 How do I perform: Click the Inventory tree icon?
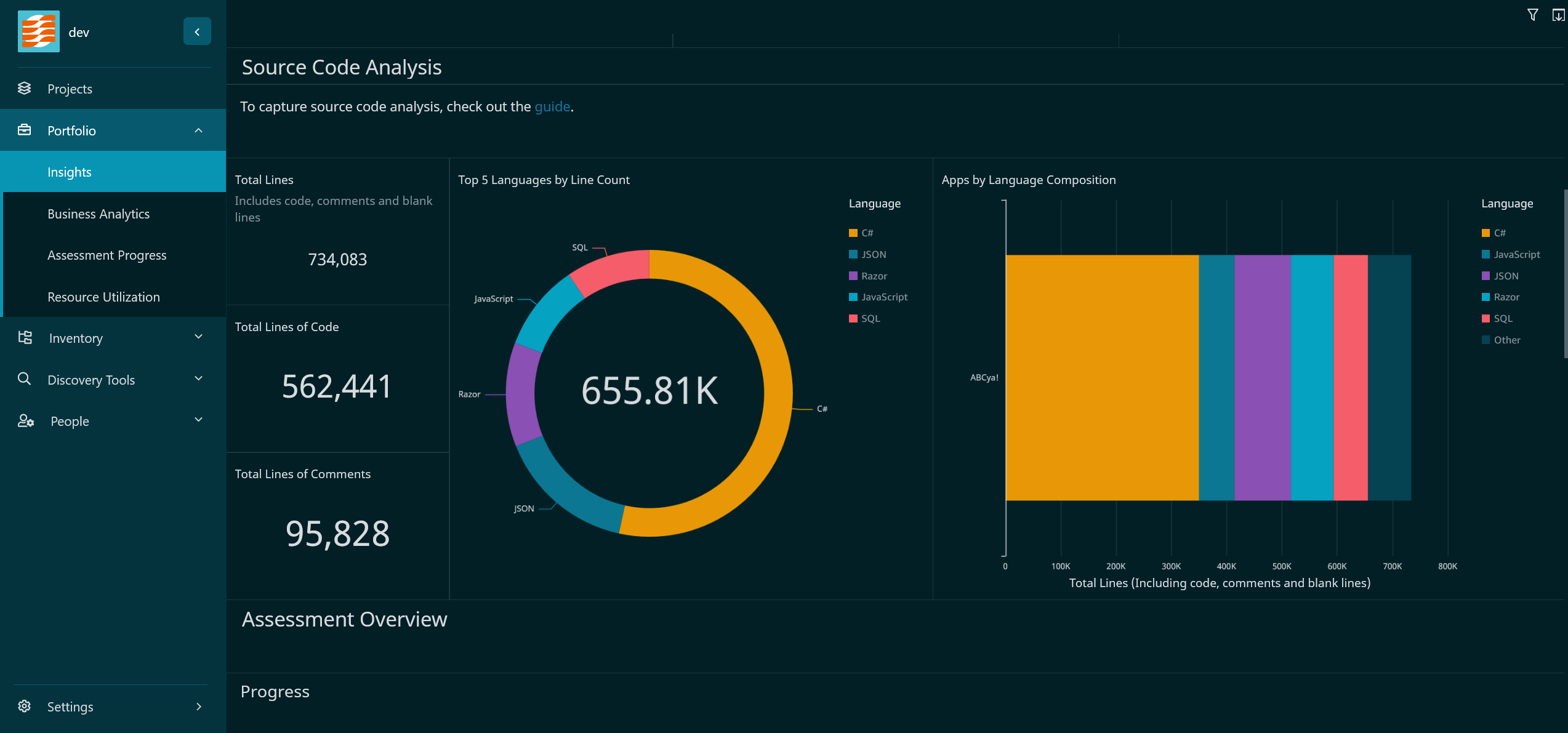25,337
